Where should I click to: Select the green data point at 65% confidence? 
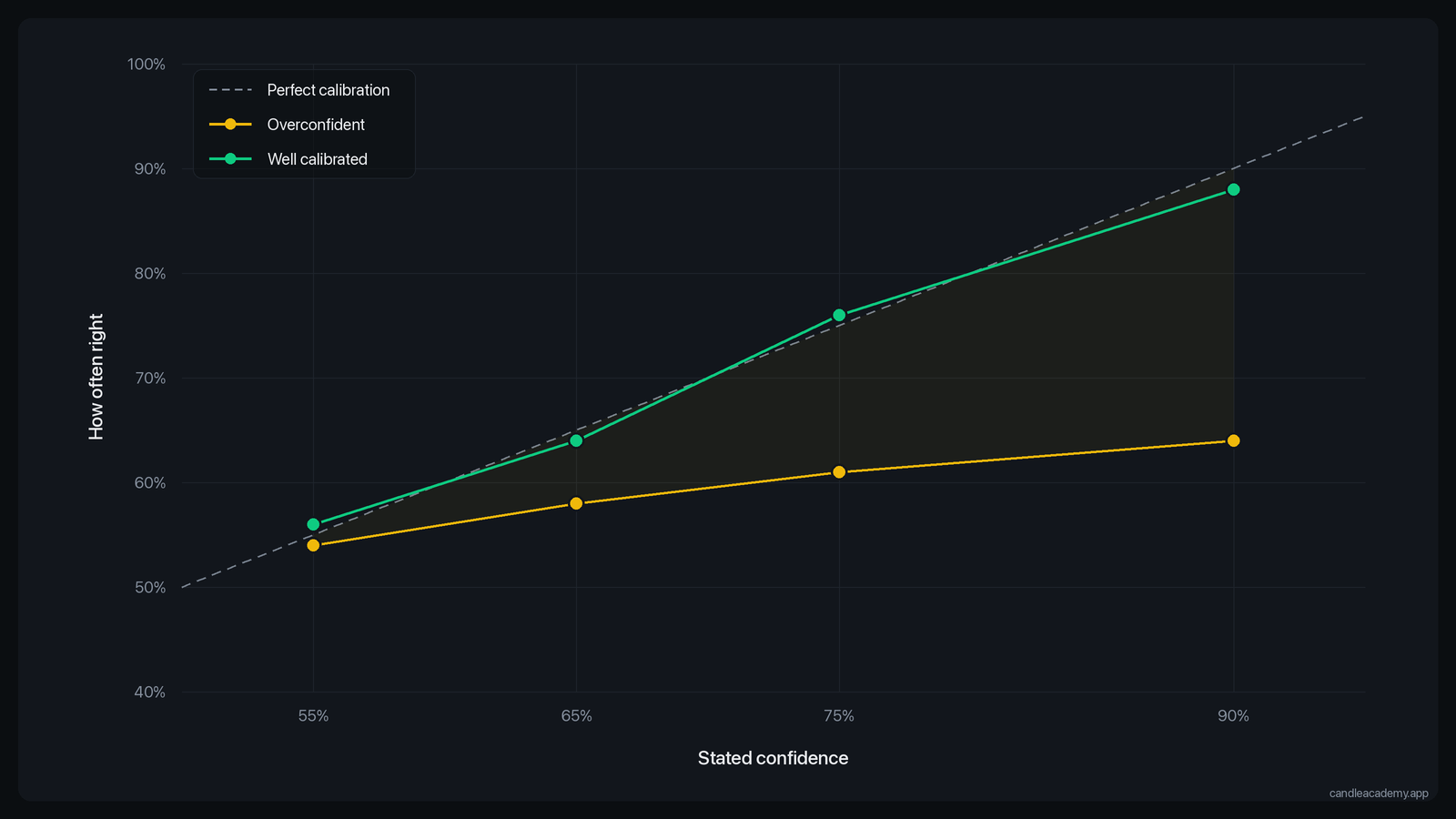[576, 440]
